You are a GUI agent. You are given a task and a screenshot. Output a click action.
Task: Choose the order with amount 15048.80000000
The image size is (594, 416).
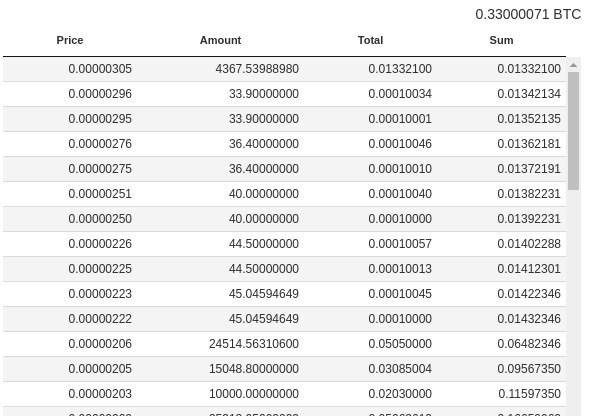point(284,369)
